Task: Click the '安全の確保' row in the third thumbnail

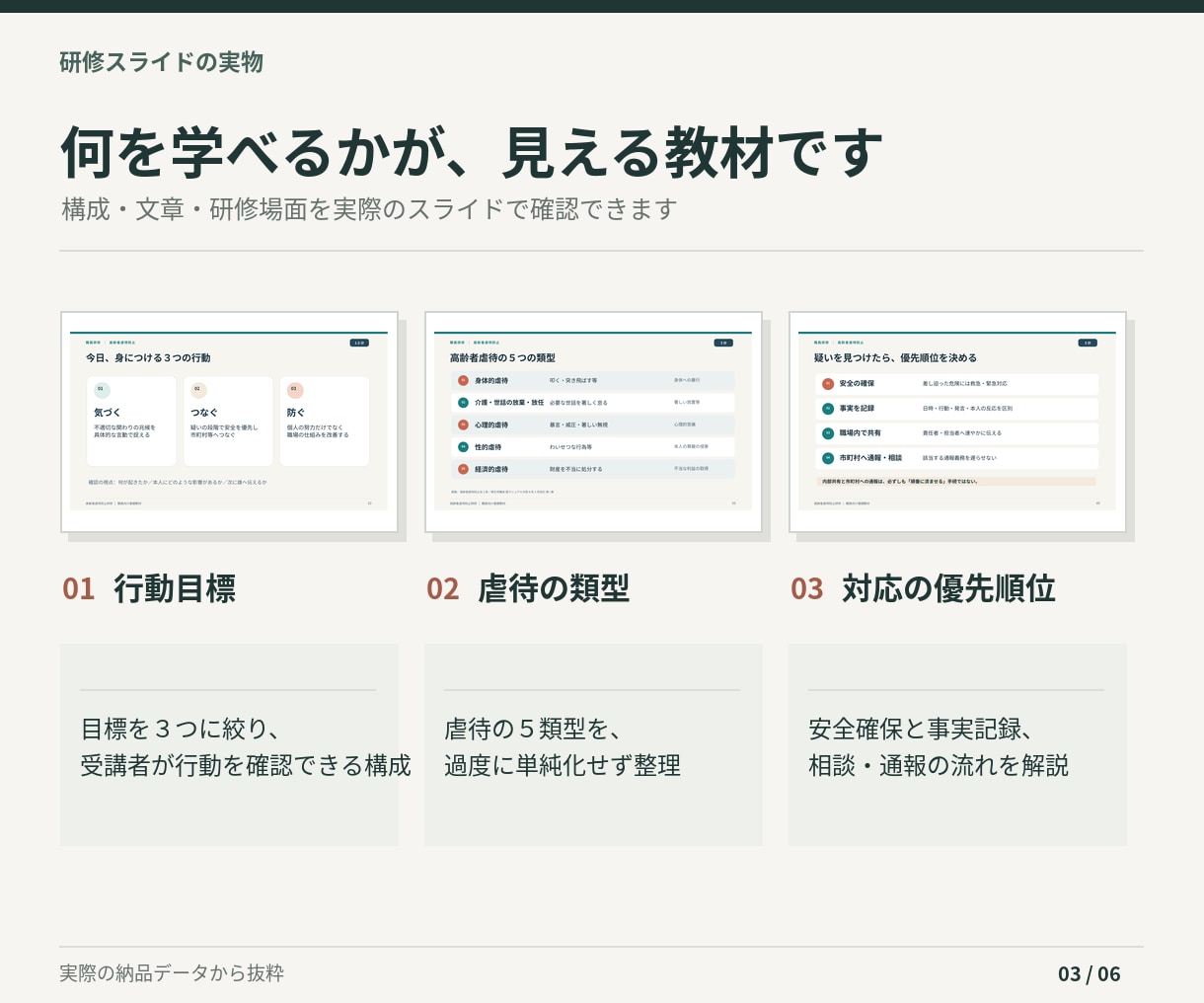Action: (957, 384)
